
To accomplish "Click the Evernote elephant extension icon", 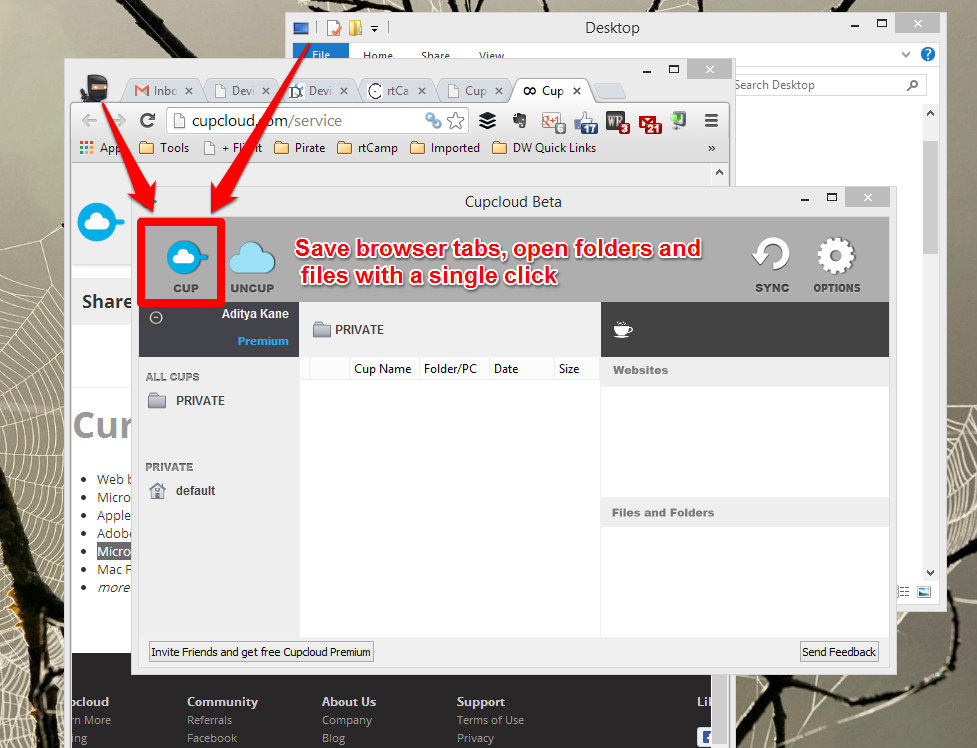I will tap(519, 120).
